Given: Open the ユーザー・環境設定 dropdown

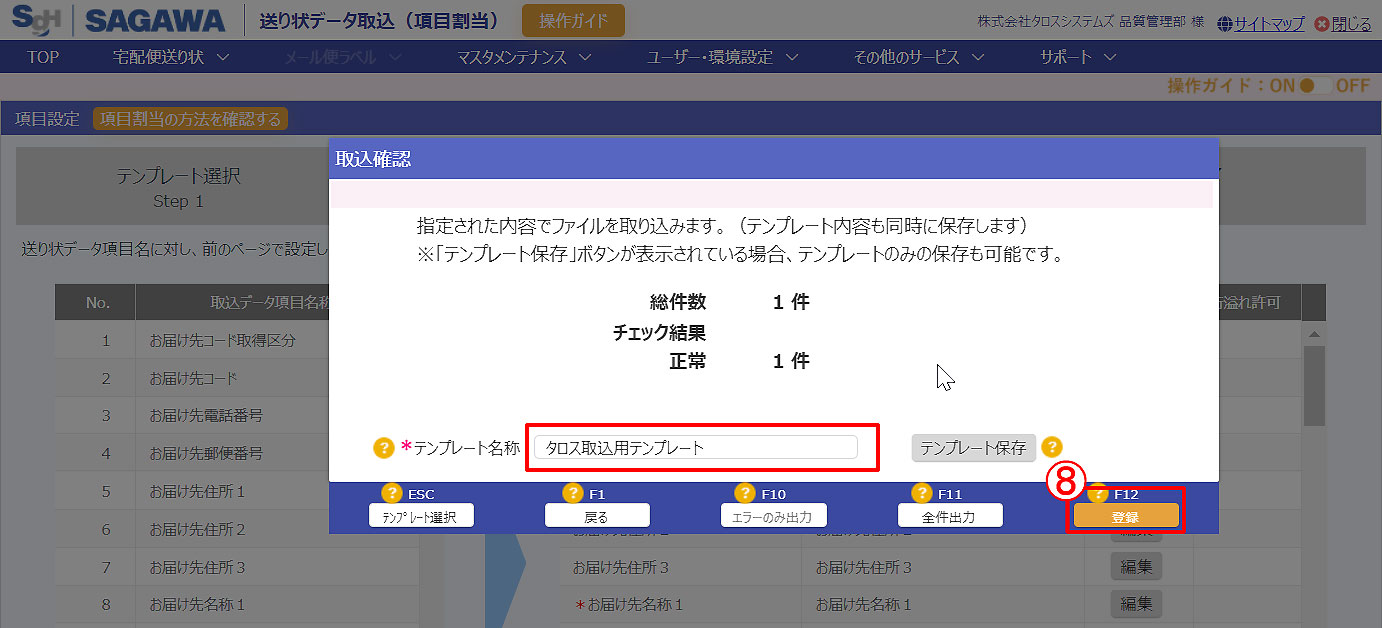Looking at the screenshot, I should coord(722,57).
